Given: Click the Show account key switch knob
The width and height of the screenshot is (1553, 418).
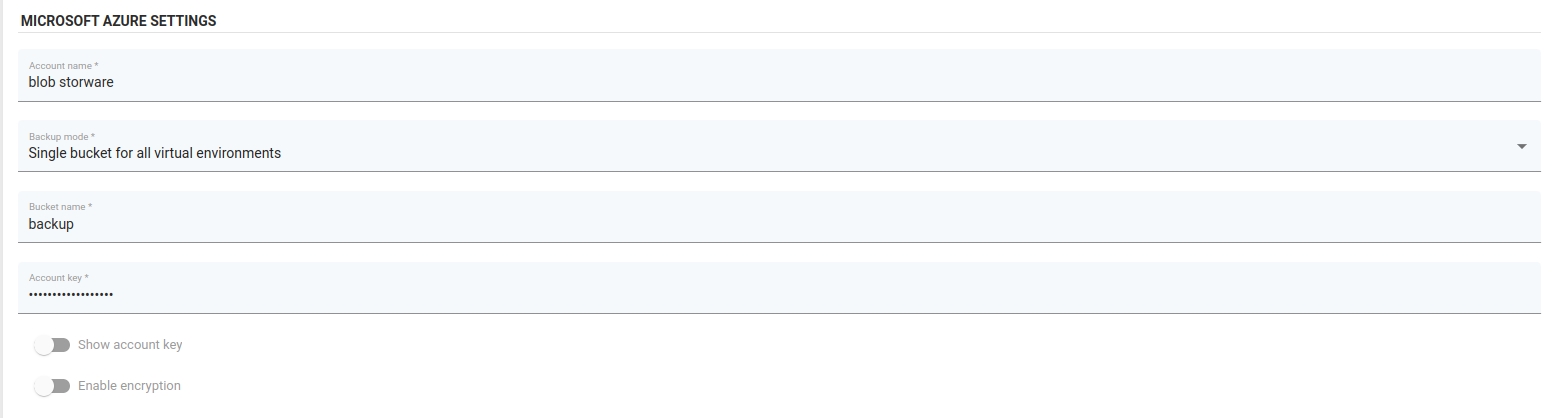Looking at the screenshot, I should pyautogui.click(x=43, y=345).
